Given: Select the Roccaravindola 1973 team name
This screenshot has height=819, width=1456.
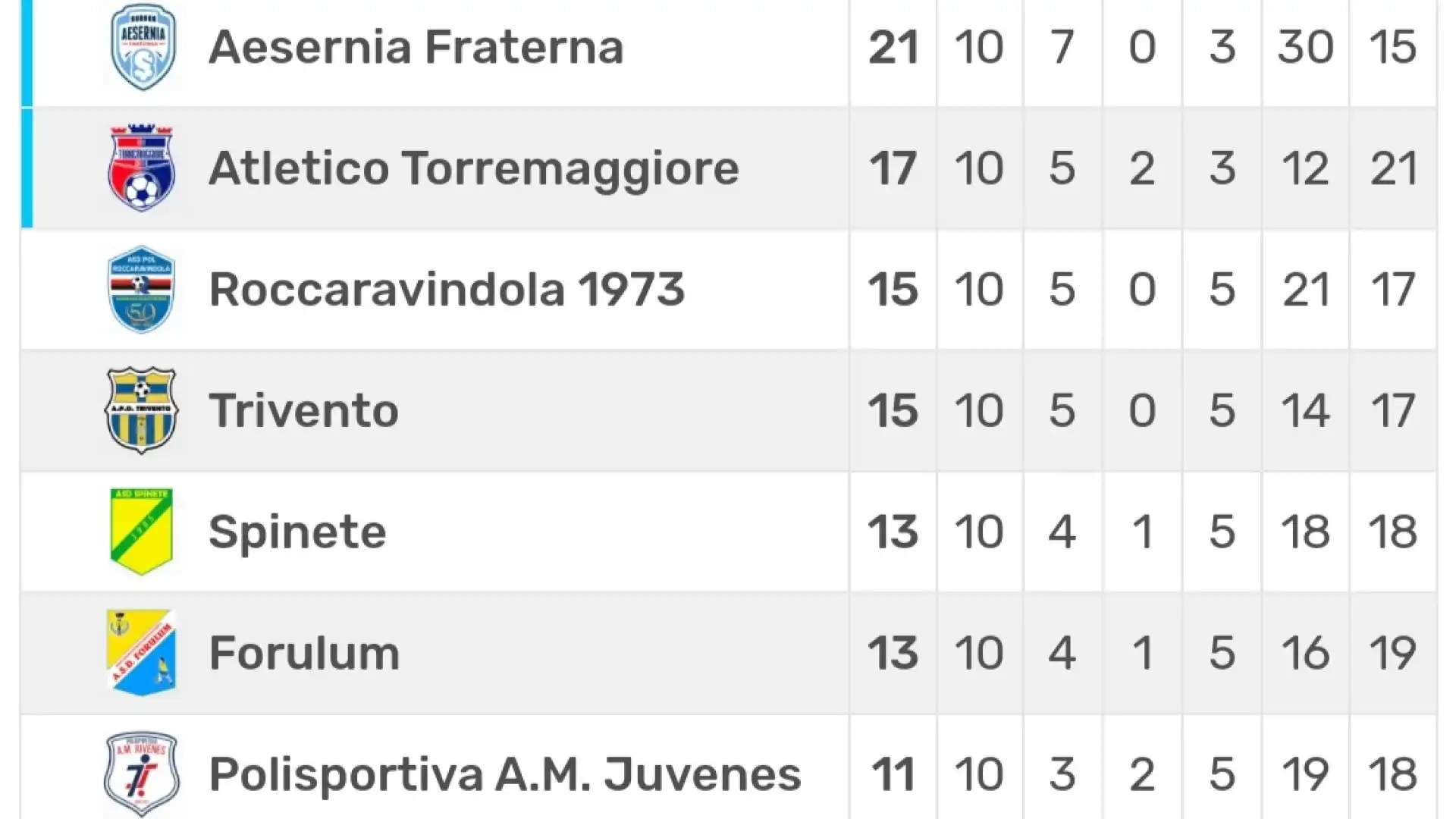Looking at the screenshot, I should tap(447, 290).
